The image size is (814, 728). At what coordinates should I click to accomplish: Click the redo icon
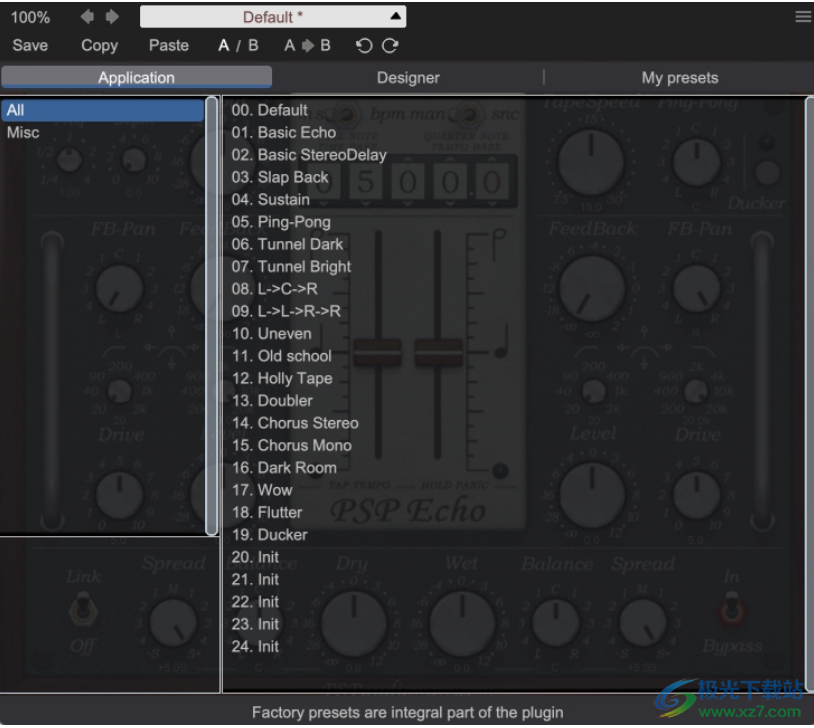click(x=390, y=45)
